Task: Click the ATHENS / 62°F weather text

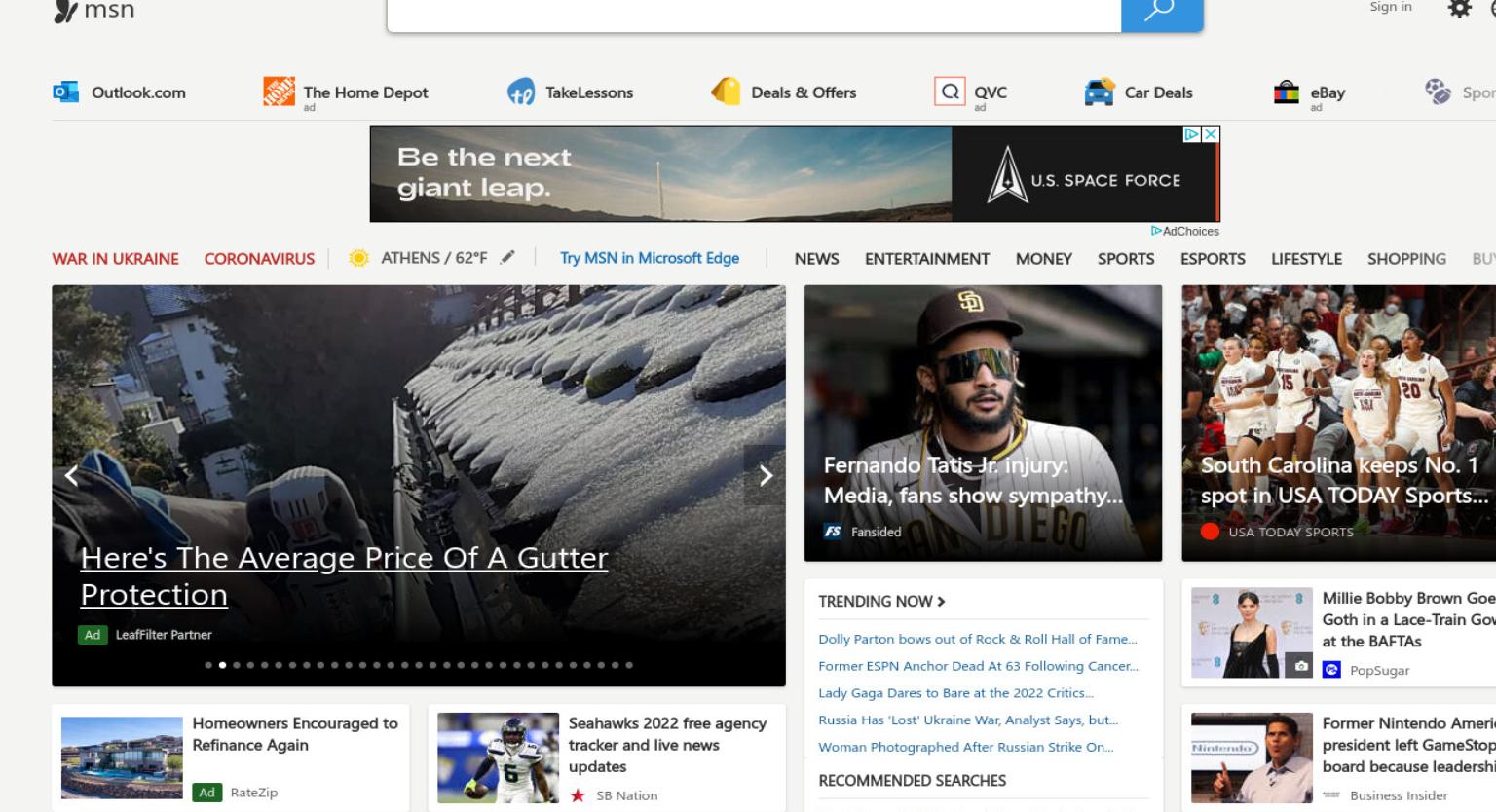Action: [433, 258]
